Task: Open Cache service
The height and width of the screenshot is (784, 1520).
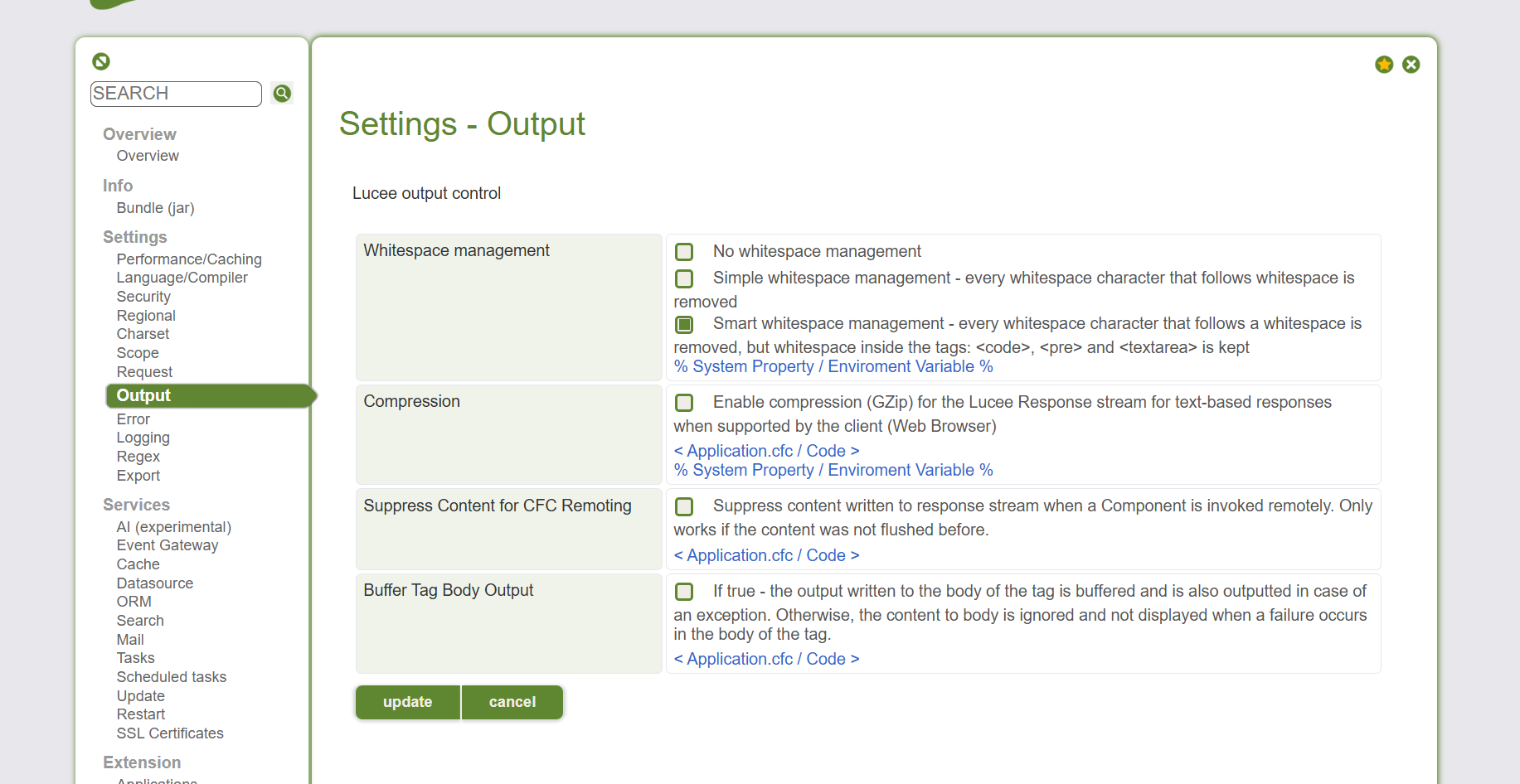Action: (138, 564)
